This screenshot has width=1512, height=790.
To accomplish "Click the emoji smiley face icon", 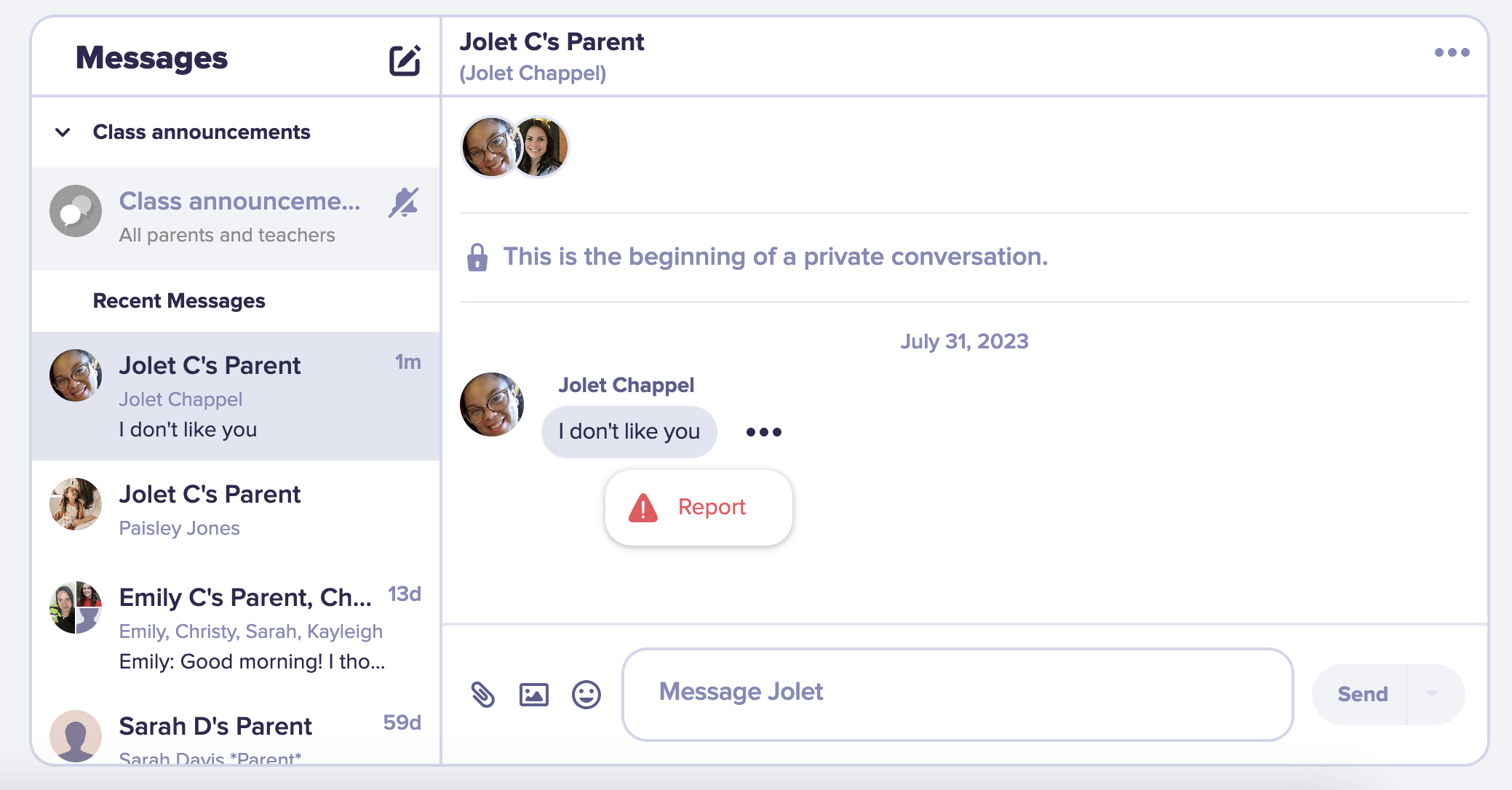I will (x=587, y=692).
